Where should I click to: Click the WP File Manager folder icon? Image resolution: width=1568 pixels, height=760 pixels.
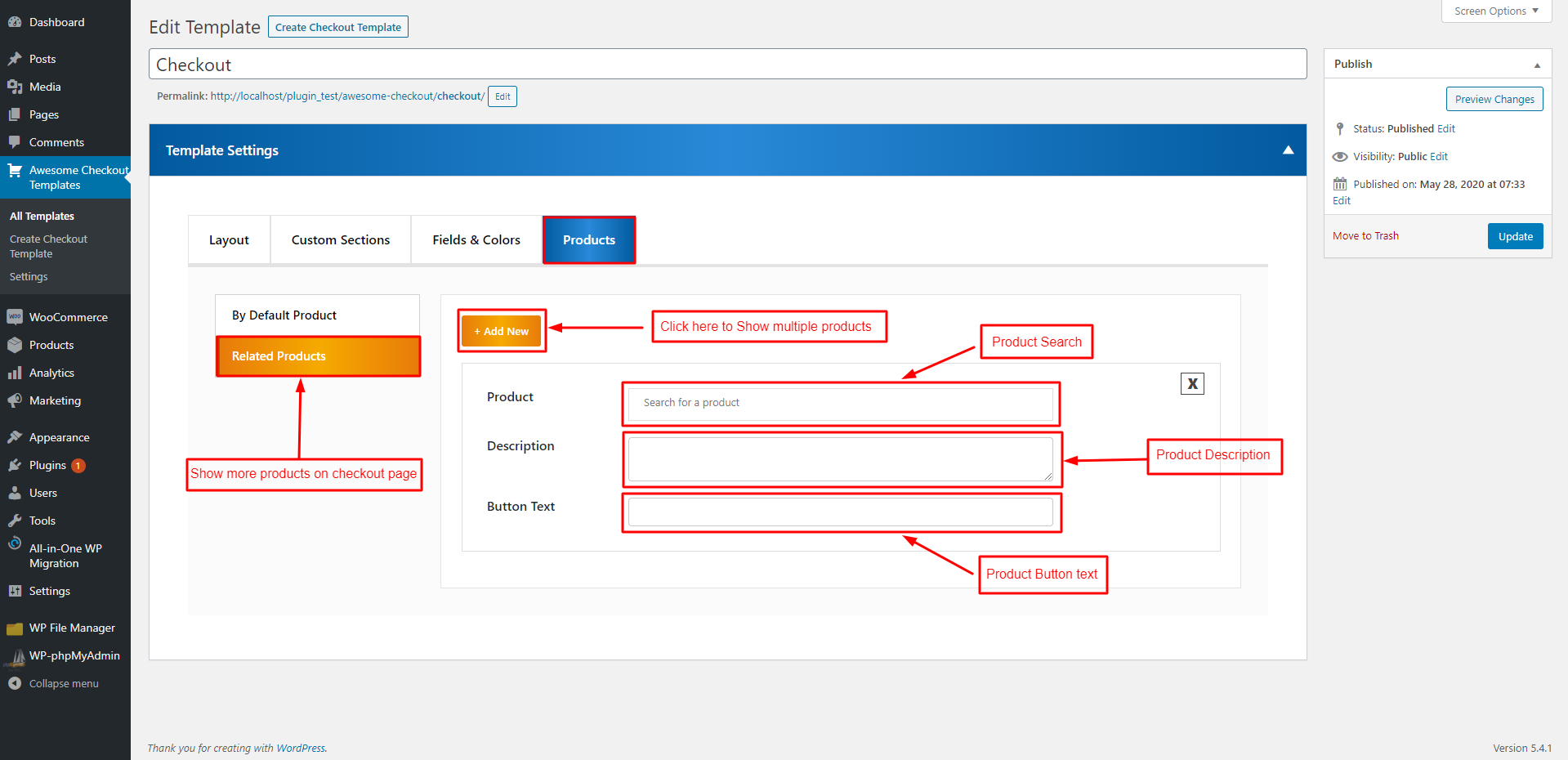[x=15, y=628]
